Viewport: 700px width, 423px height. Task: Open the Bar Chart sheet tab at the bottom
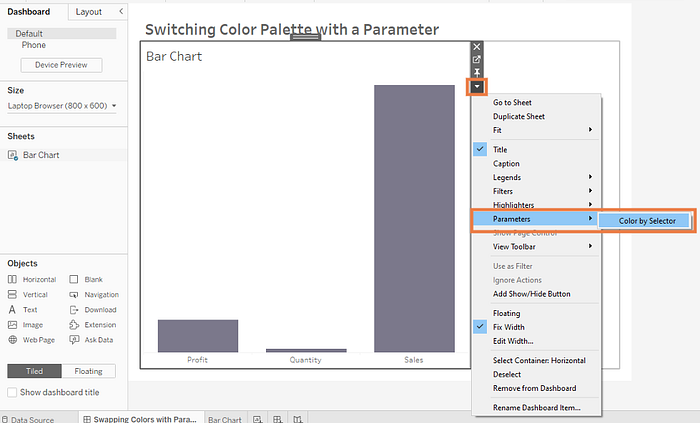(225, 419)
